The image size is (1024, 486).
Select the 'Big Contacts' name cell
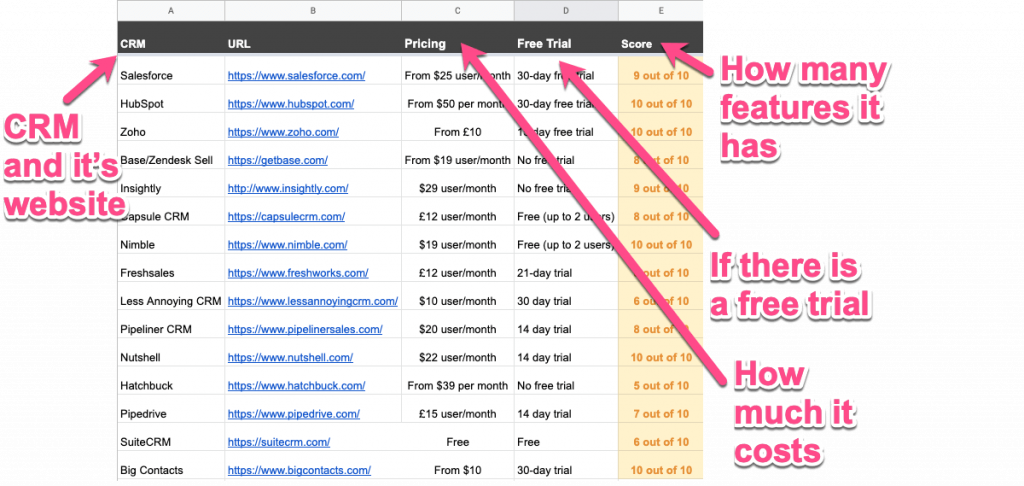click(x=171, y=465)
